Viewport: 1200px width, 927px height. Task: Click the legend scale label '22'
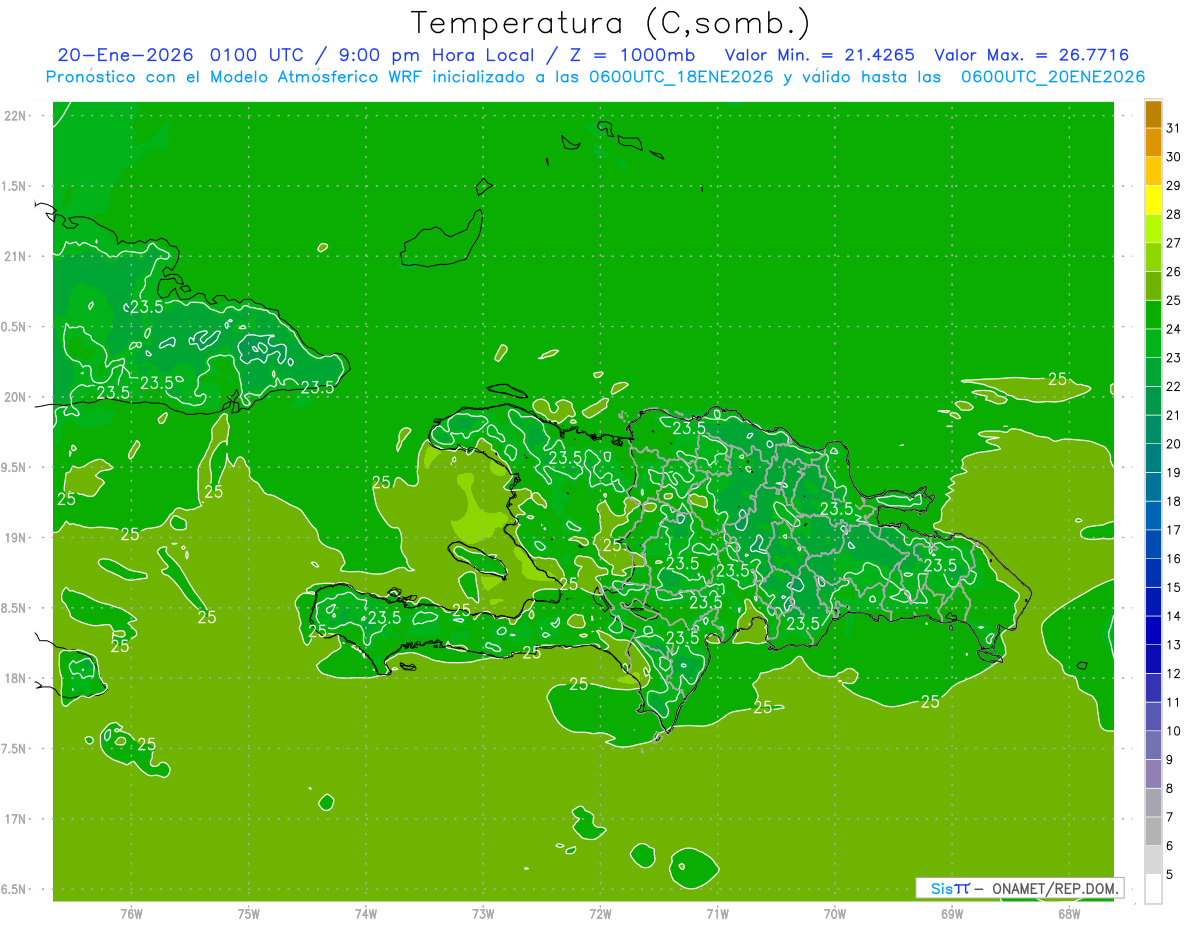[1173, 386]
